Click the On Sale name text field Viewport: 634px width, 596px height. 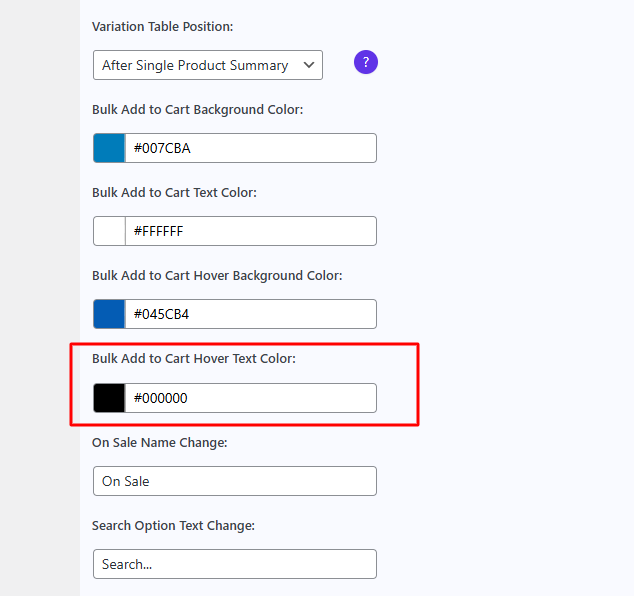(234, 481)
